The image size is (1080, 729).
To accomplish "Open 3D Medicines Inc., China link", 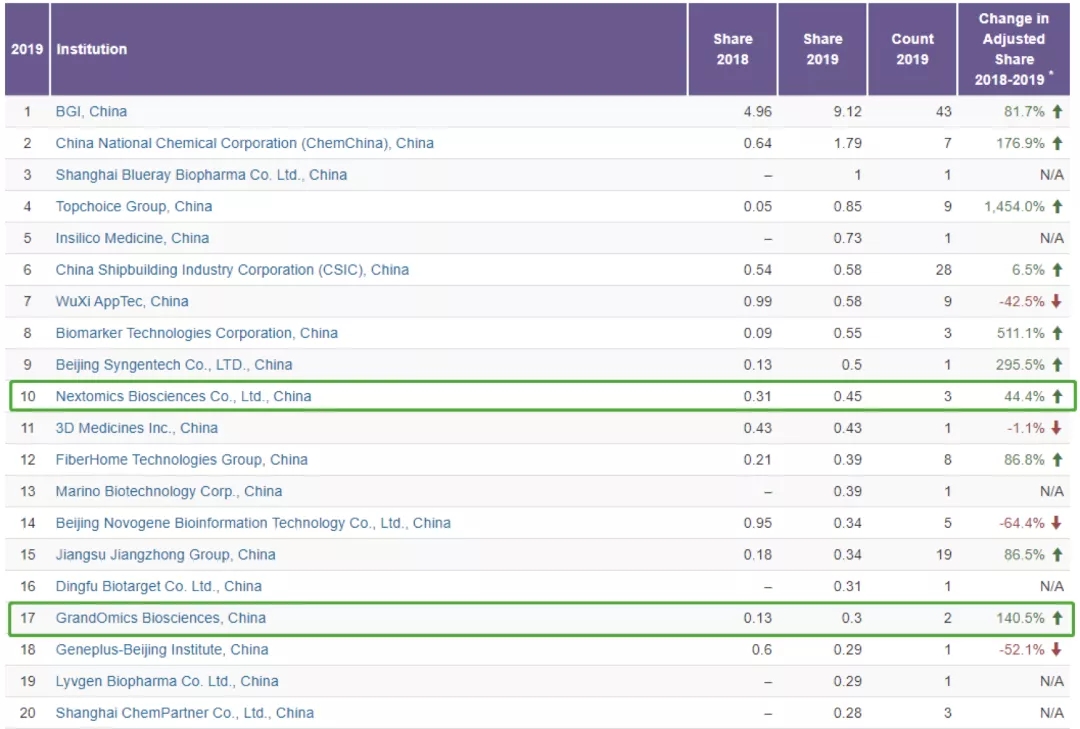I will (136, 429).
